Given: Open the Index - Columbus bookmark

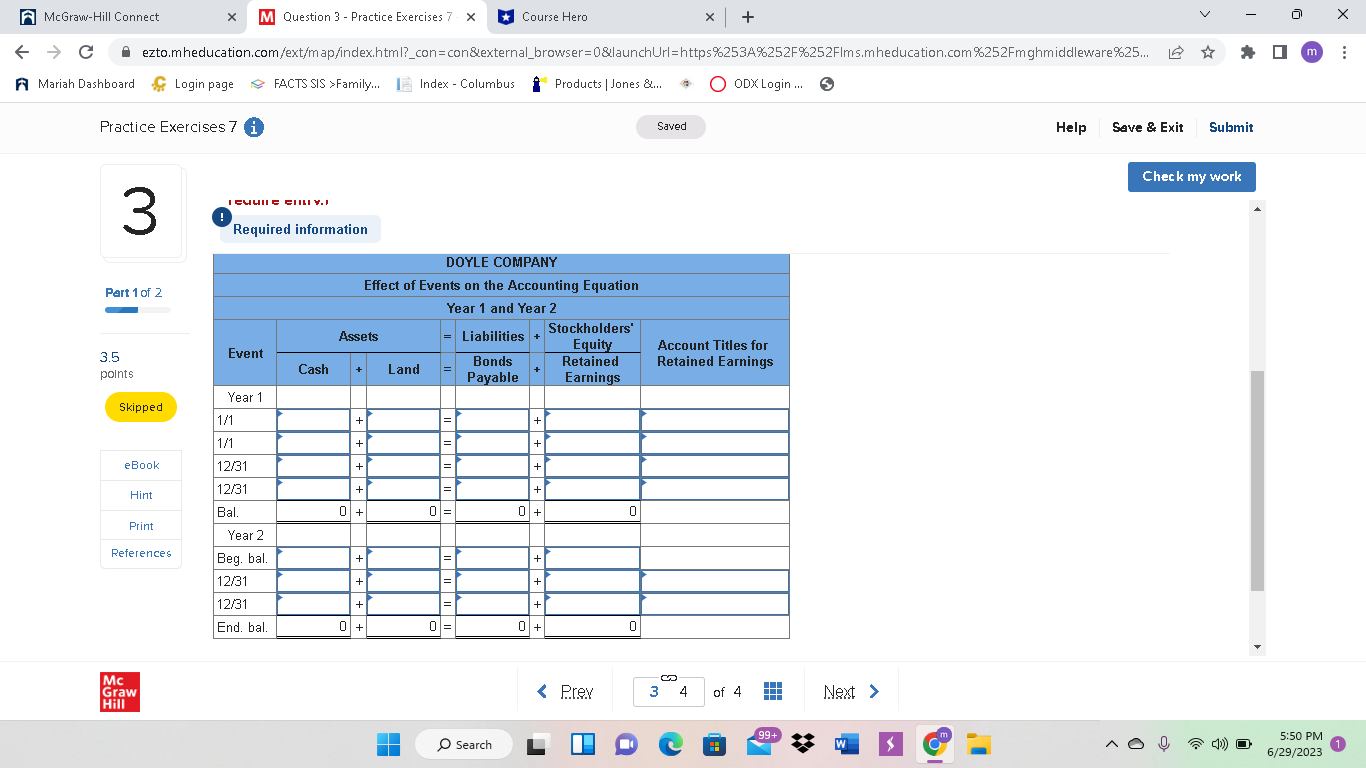Looking at the screenshot, I should (x=456, y=84).
